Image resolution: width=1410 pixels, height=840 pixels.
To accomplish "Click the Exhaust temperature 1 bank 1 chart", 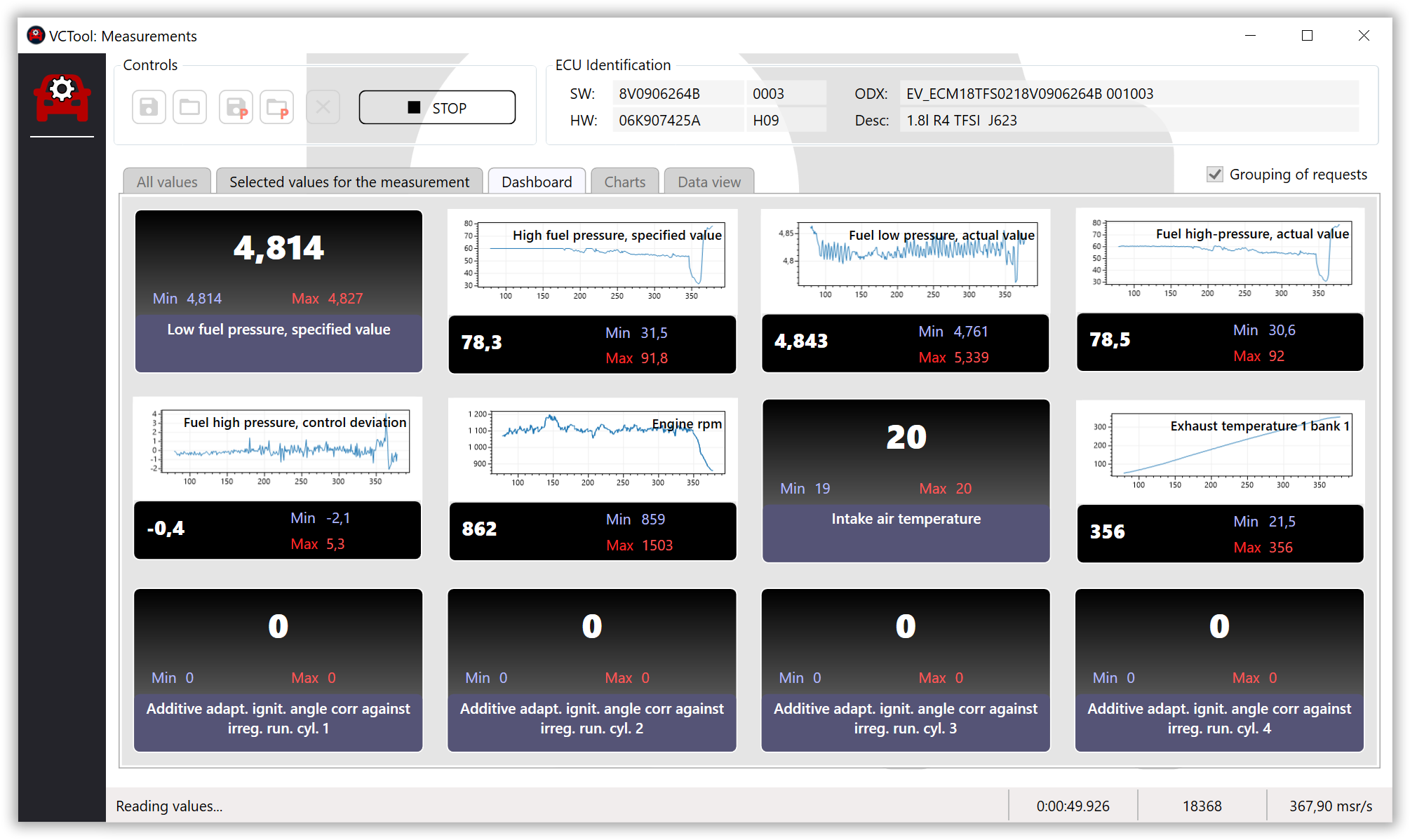I will click(1220, 481).
